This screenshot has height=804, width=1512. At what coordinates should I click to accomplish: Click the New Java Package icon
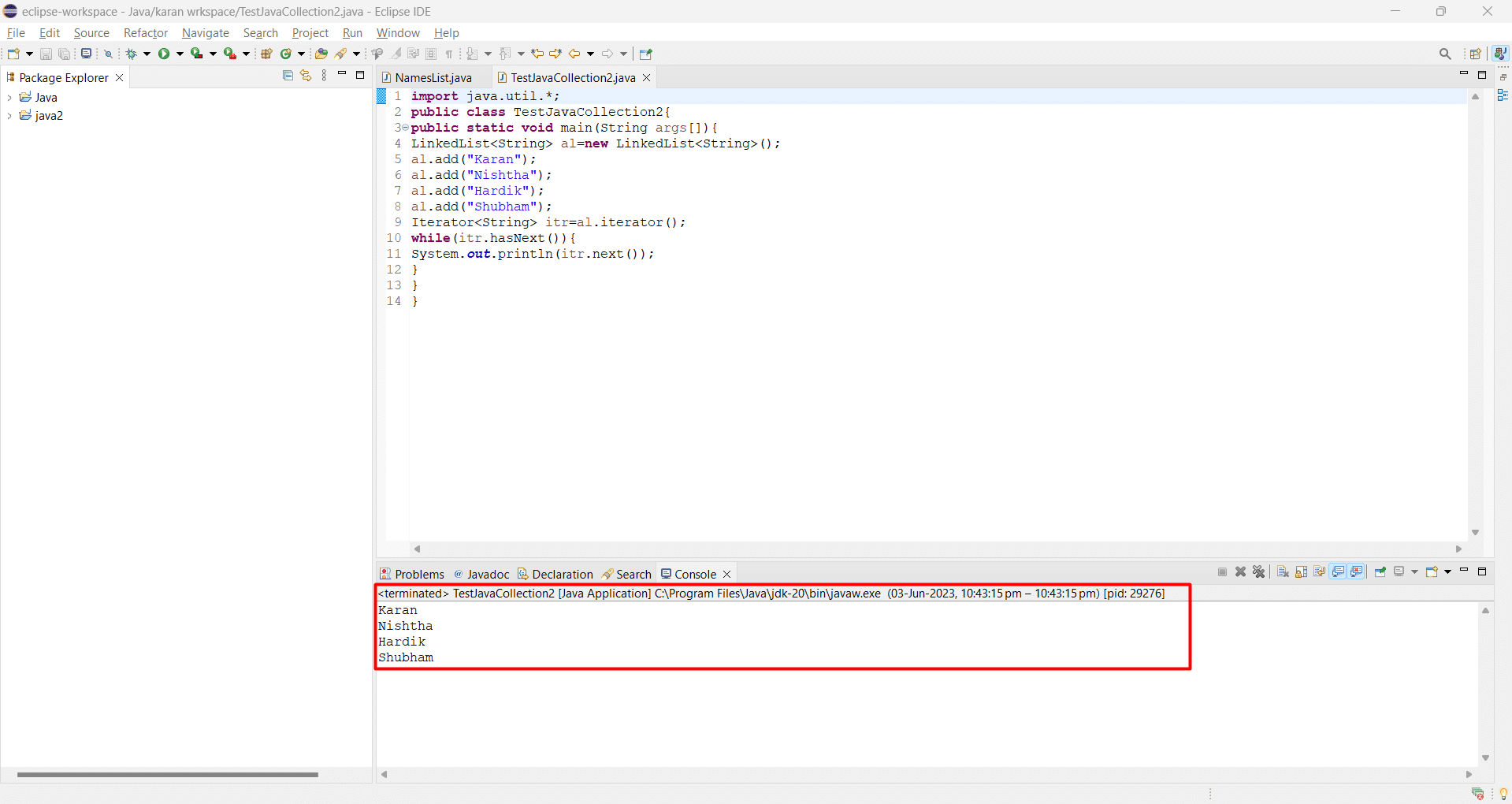coord(266,54)
